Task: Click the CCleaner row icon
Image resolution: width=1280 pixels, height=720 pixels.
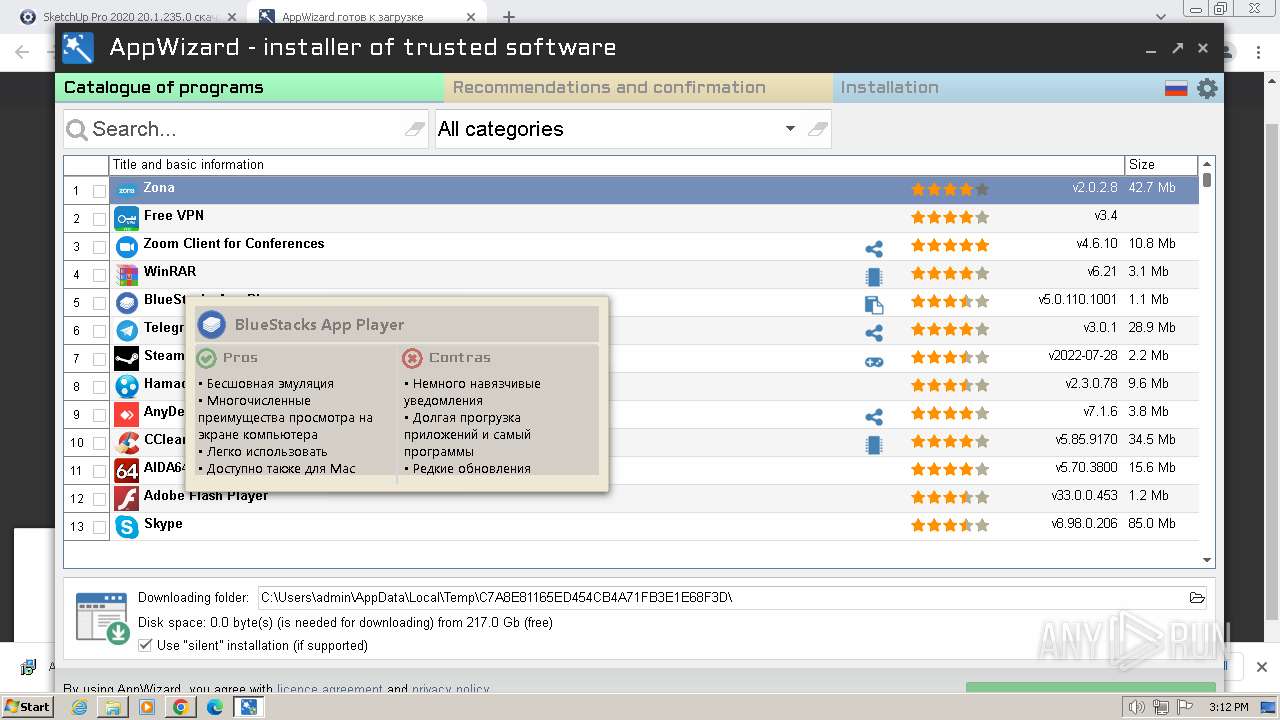Action: click(126, 442)
